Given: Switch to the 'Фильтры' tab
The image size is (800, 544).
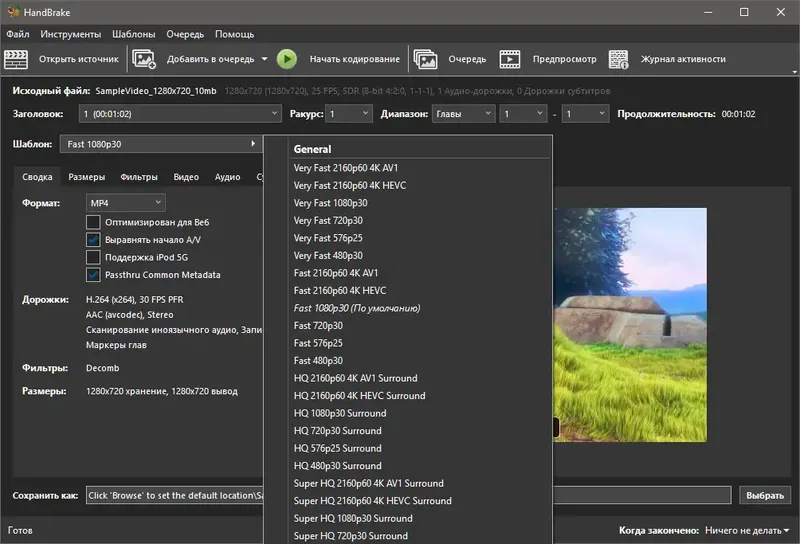Looking at the screenshot, I should 139,177.
